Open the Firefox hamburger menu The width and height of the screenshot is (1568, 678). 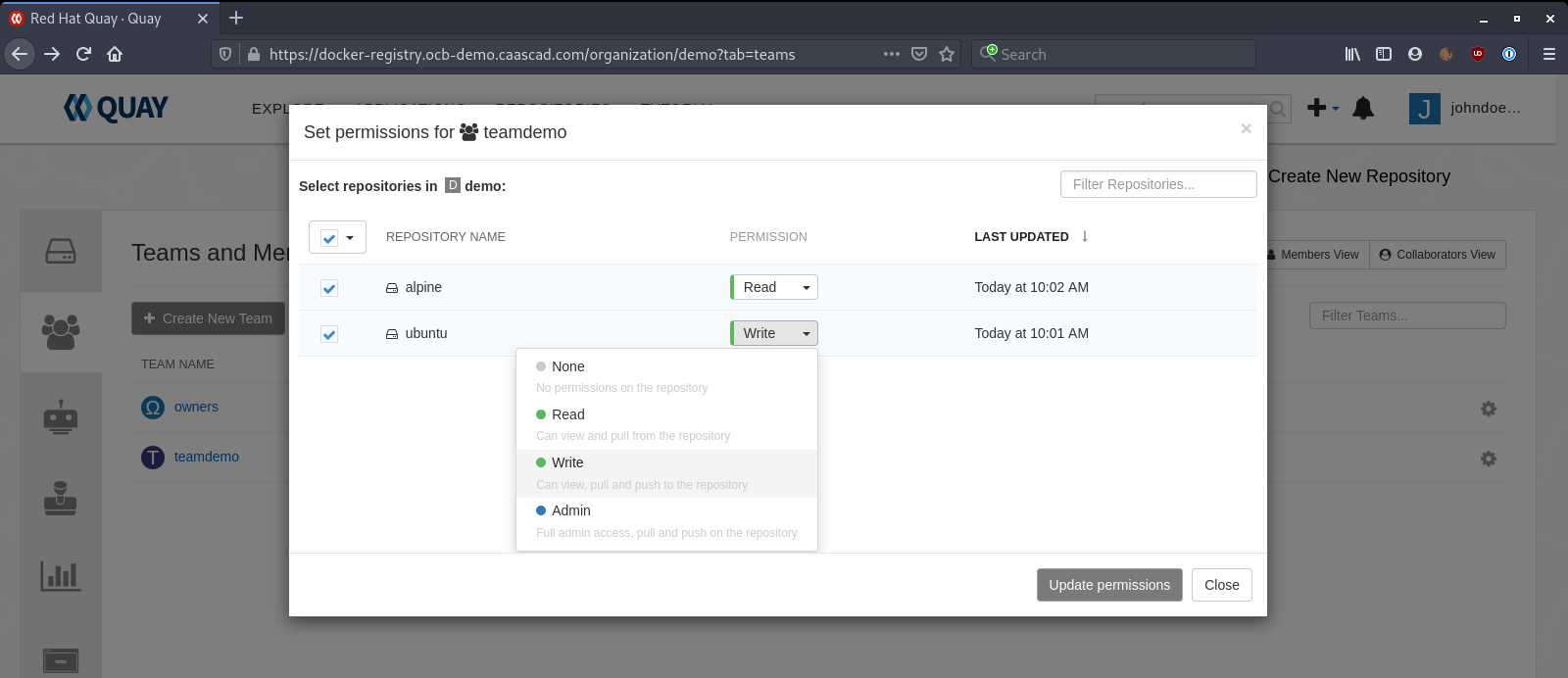pyautogui.click(x=1549, y=54)
